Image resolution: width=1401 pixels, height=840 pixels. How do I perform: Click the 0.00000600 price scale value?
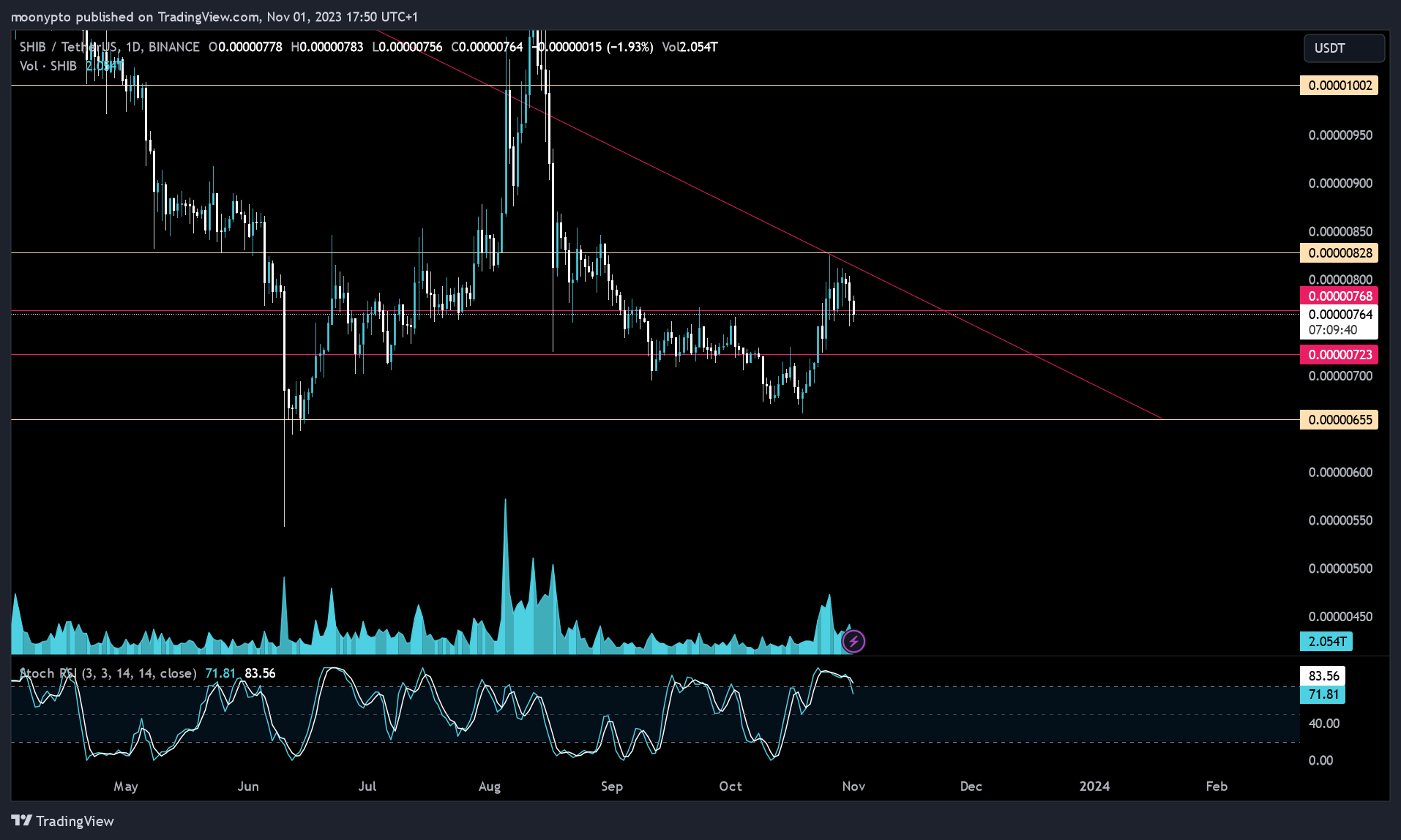[1340, 473]
